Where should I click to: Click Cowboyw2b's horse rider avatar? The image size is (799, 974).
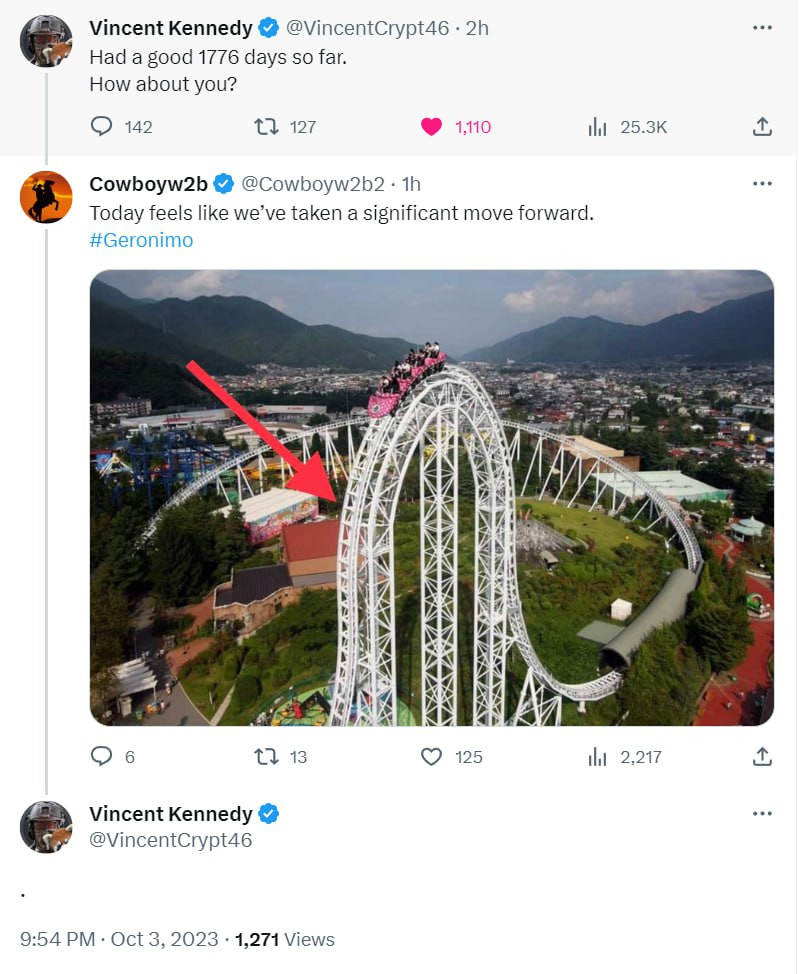coord(46,197)
